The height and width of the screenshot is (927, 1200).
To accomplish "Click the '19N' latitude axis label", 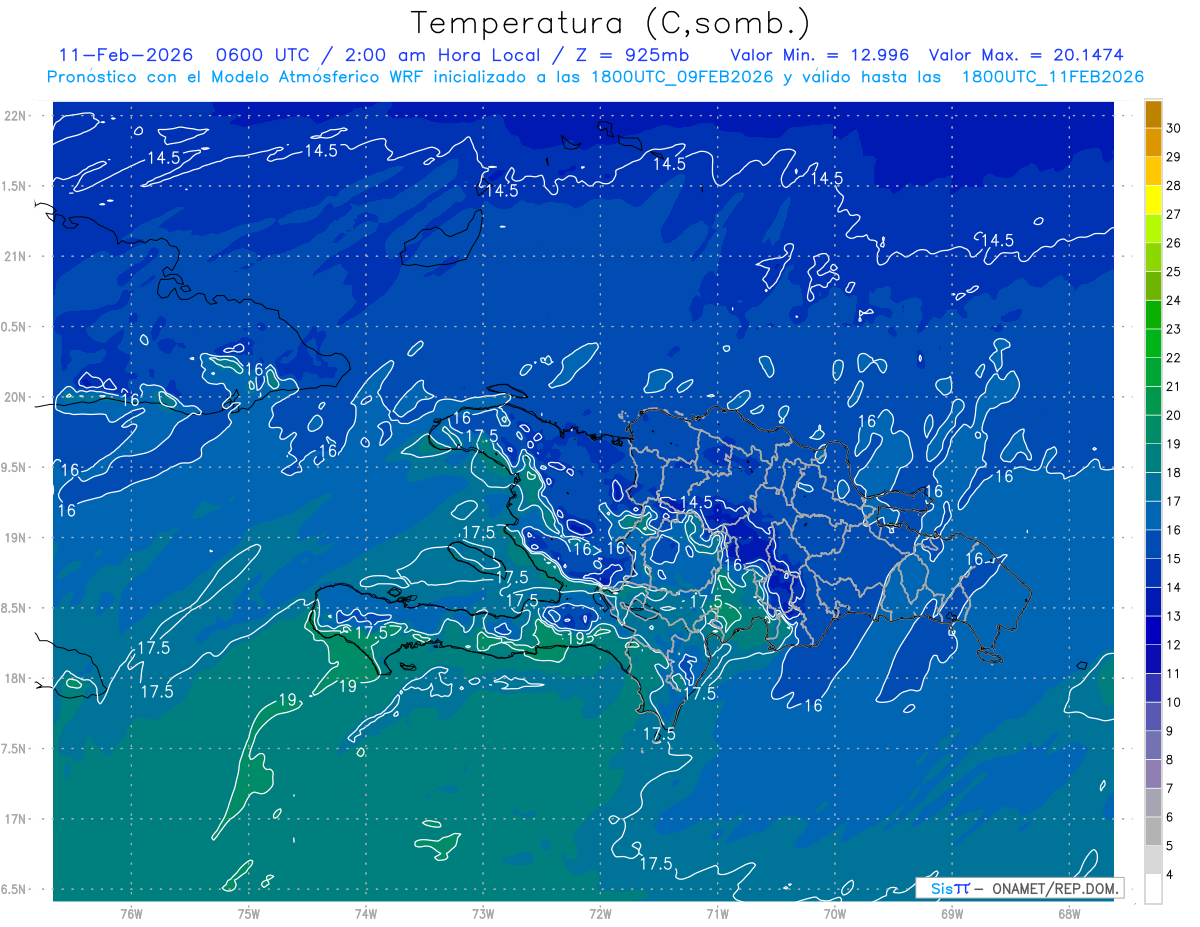I will tap(17, 538).
